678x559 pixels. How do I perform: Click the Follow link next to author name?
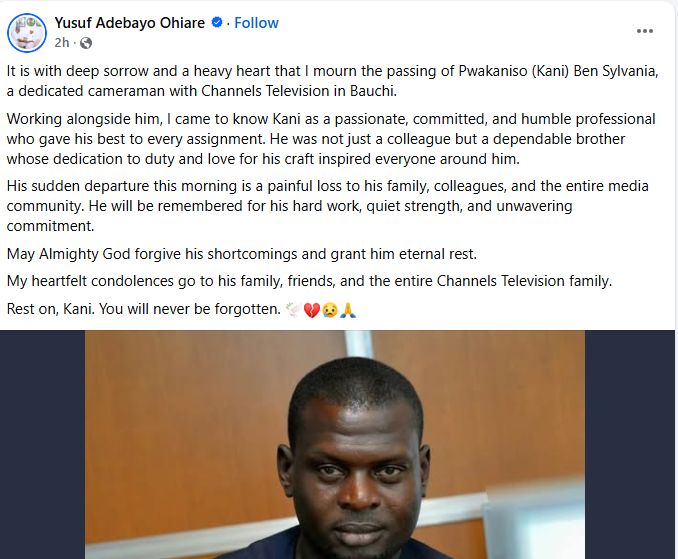tap(256, 22)
